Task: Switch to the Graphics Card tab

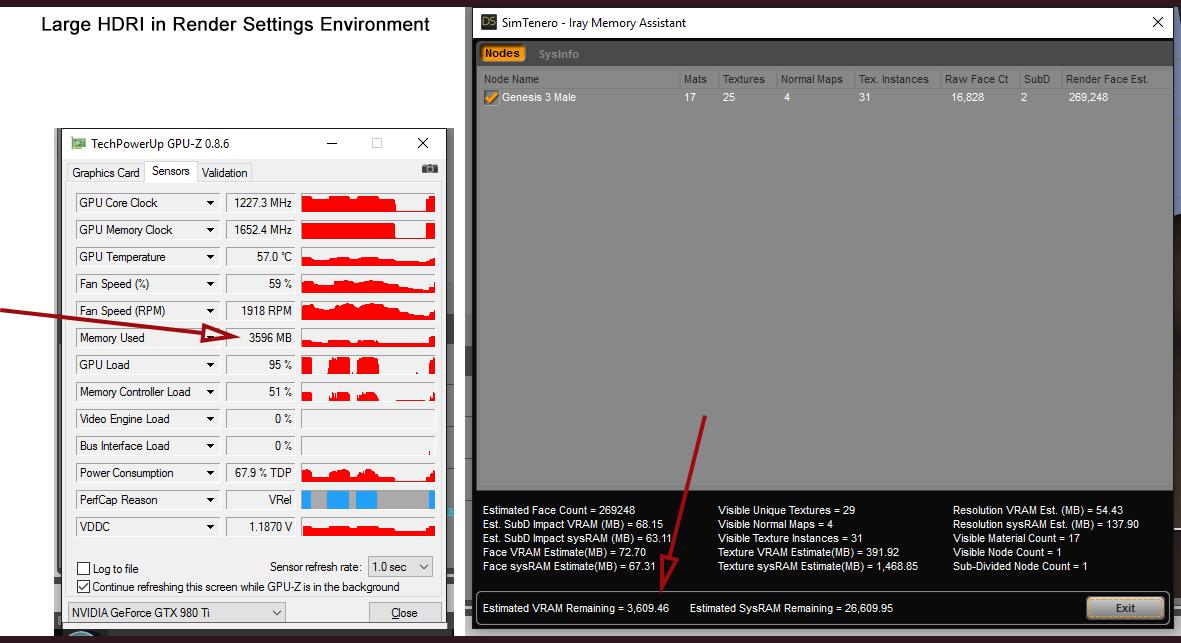Action: pos(105,172)
